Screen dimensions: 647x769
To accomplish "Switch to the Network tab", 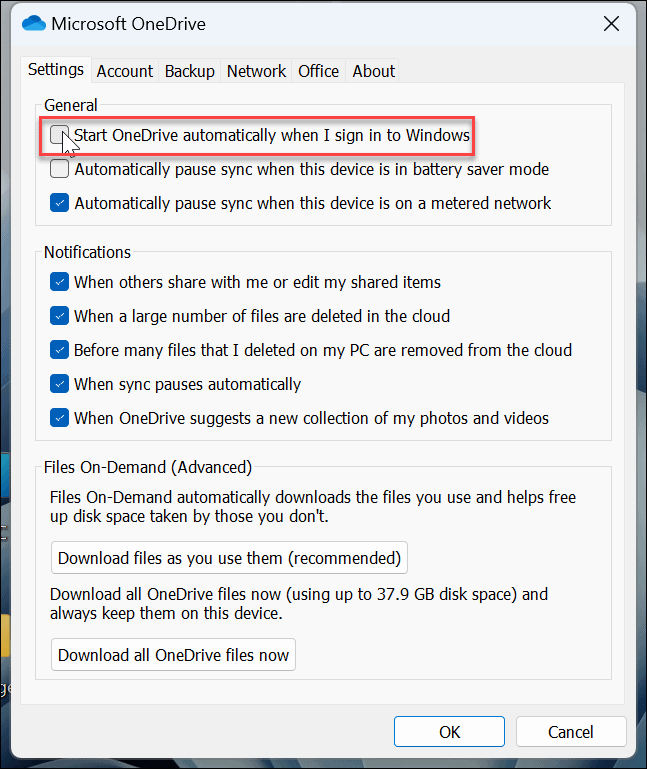I will pyautogui.click(x=256, y=72).
